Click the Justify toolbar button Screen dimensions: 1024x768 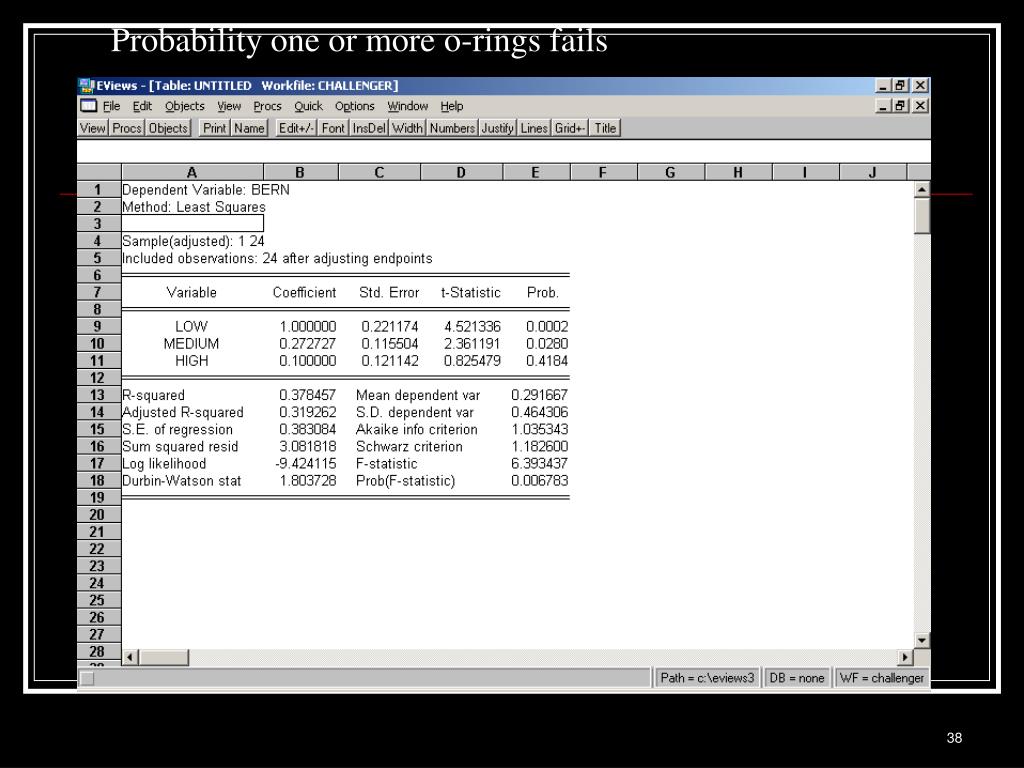pyautogui.click(x=498, y=128)
